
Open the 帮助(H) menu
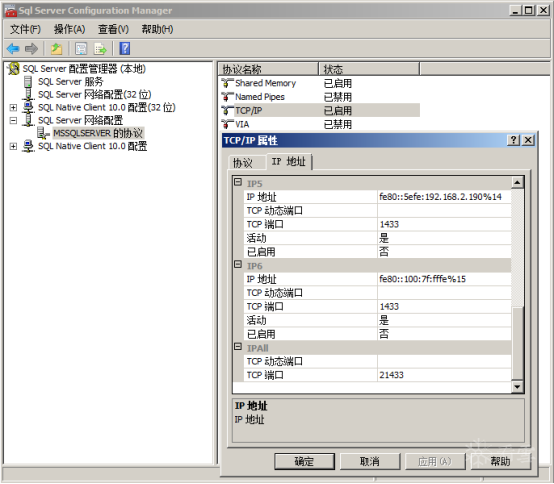click(158, 29)
